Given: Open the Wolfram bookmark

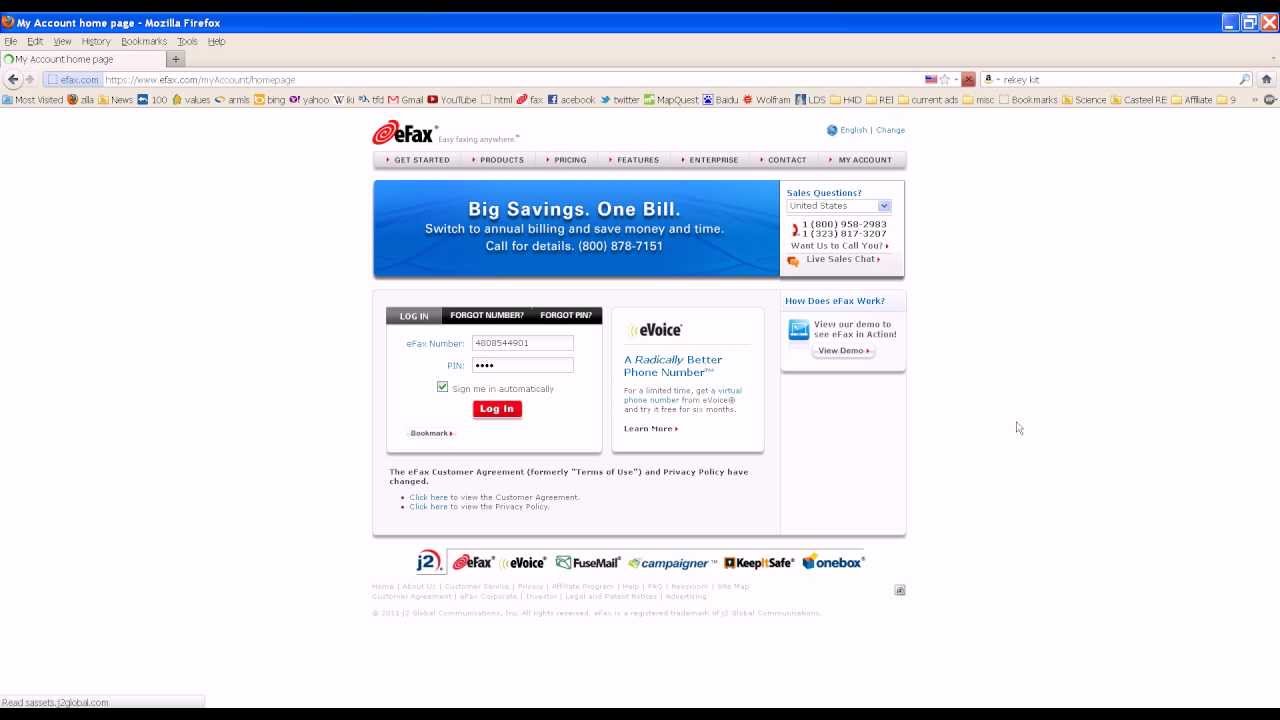Looking at the screenshot, I should click(767, 100).
